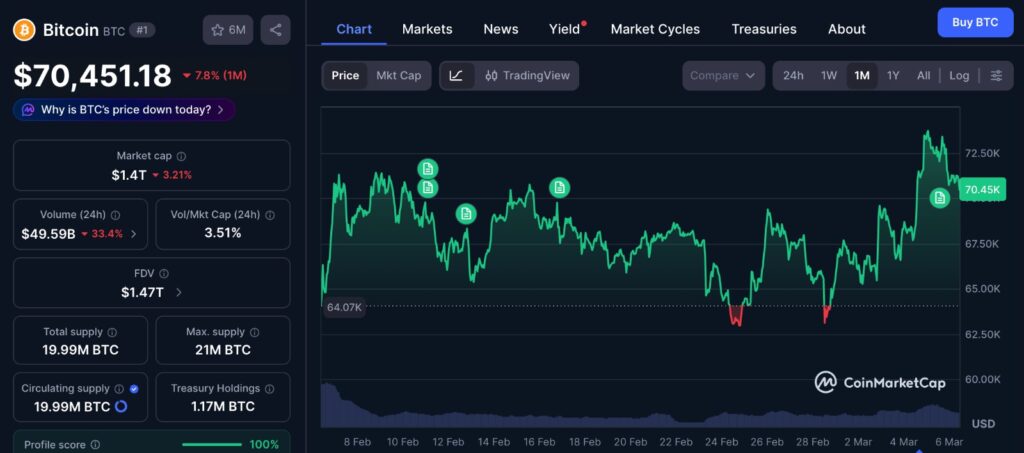Open upper news marker near 10 Feb
The image size is (1024, 453).
point(428,169)
